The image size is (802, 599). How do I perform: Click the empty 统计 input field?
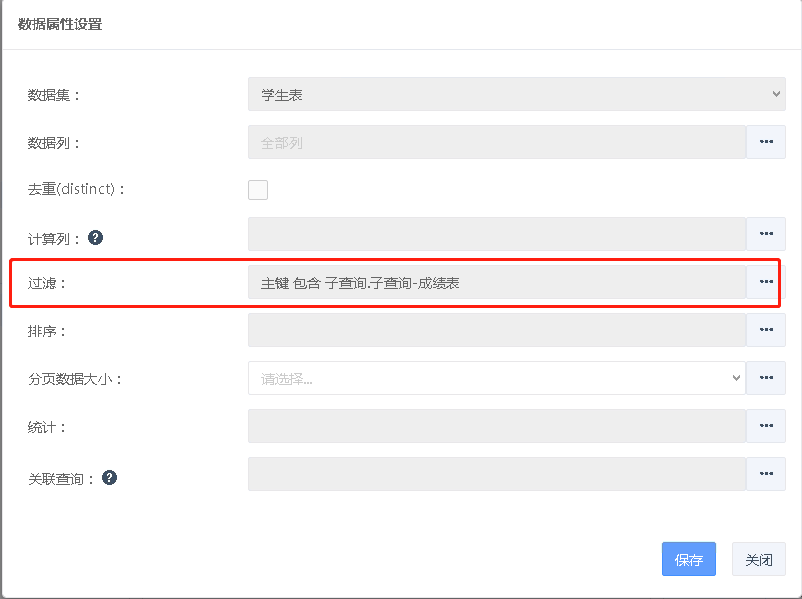(x=496, y=426)
